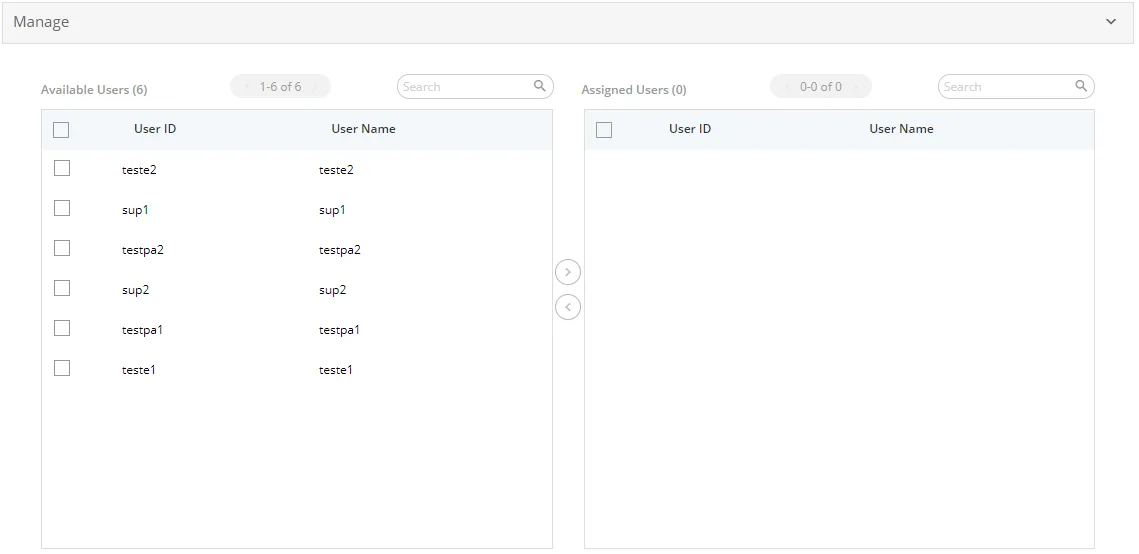Click testpa1 in the User Name column
Screen dimensions: 1139x554
tap(339, 330)
